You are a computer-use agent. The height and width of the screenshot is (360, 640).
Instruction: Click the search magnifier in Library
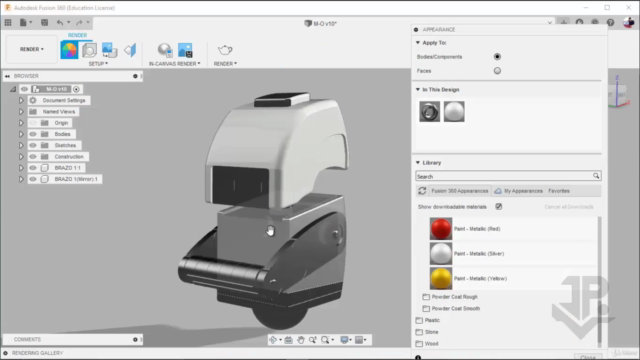click(596, 176)
